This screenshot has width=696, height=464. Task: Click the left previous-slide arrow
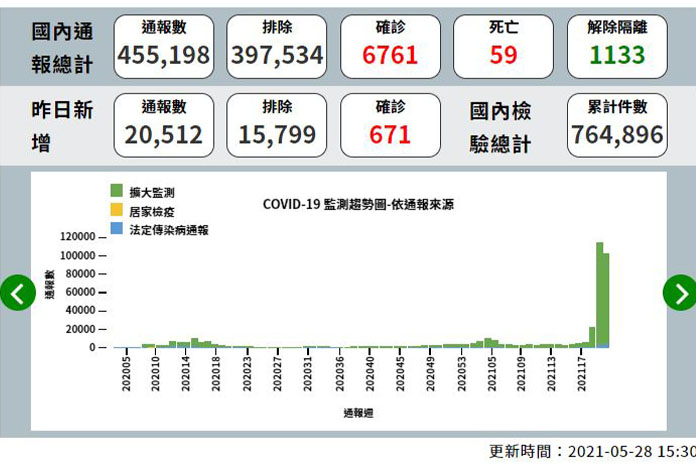(x=18, y=293)
